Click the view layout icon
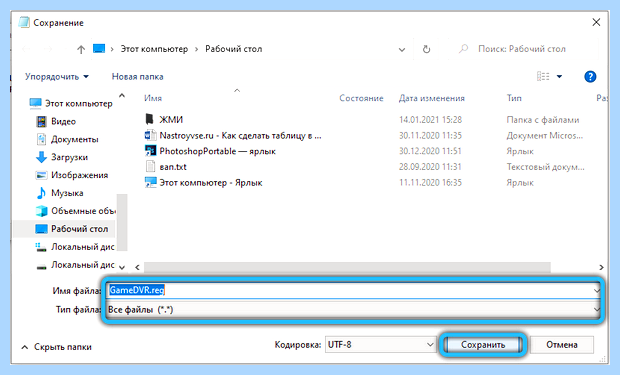 [x=543, y=76]
